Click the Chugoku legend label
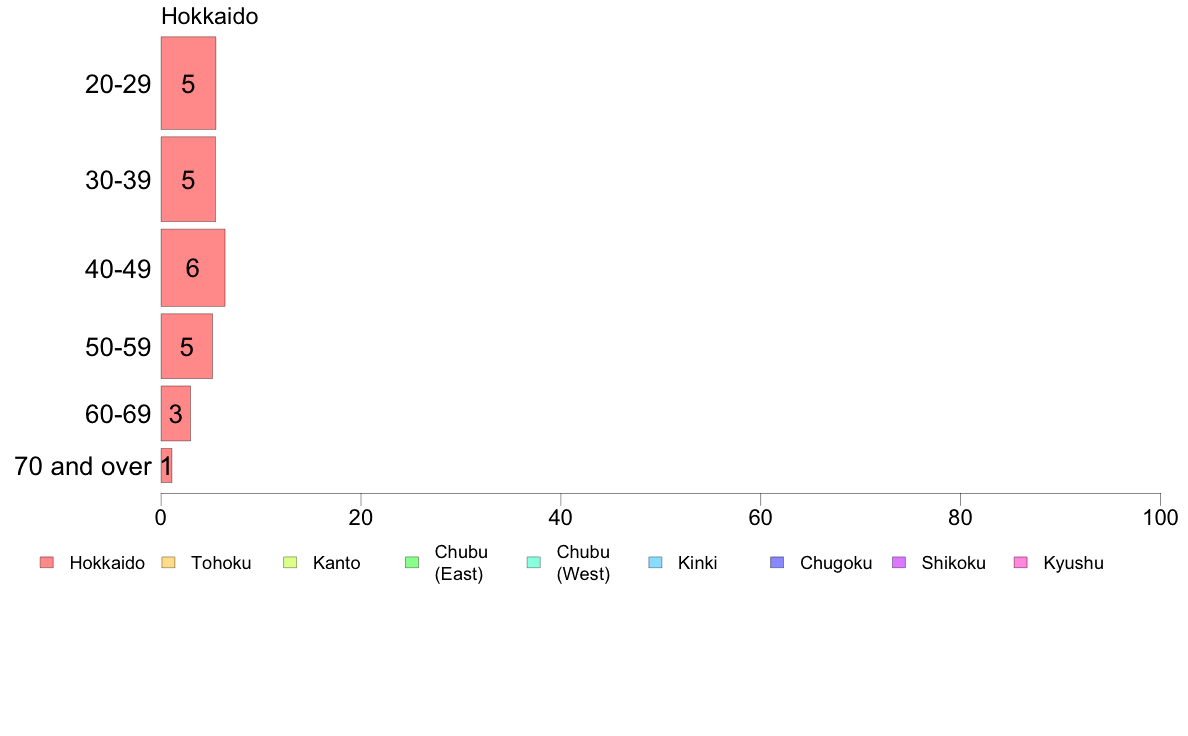The height and width of the screenshot is (736, 1188). point(836,563)
